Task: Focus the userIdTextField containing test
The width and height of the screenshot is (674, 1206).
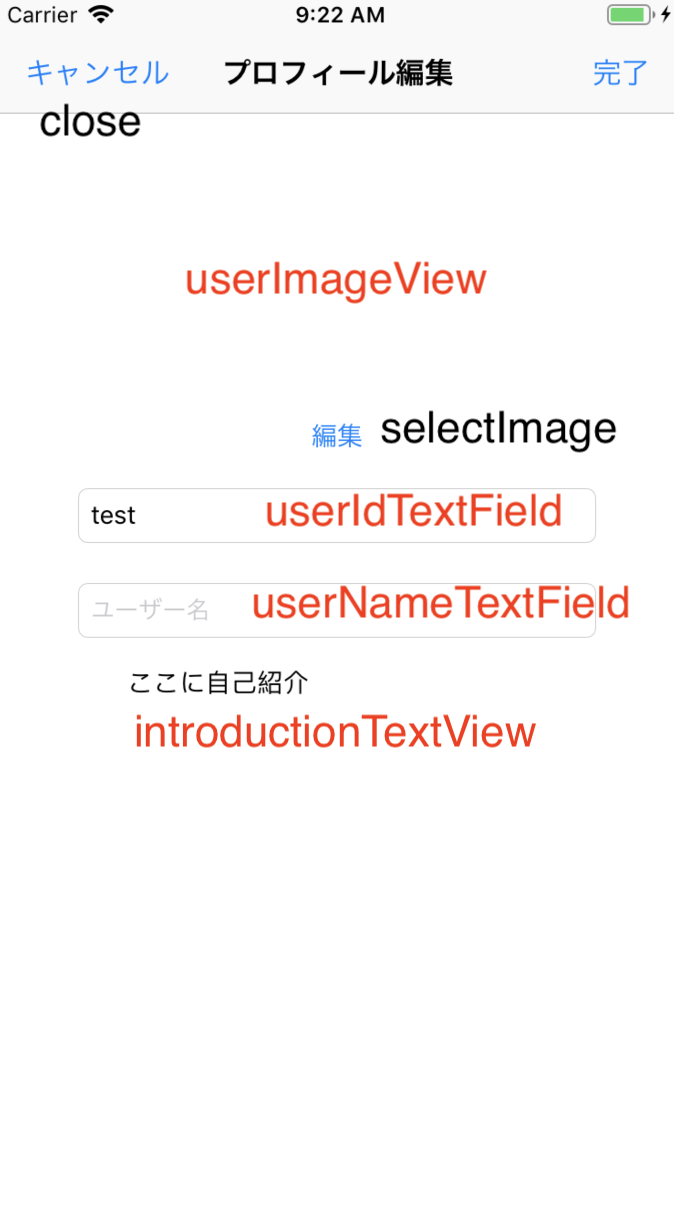Action: tap(336, 515)
